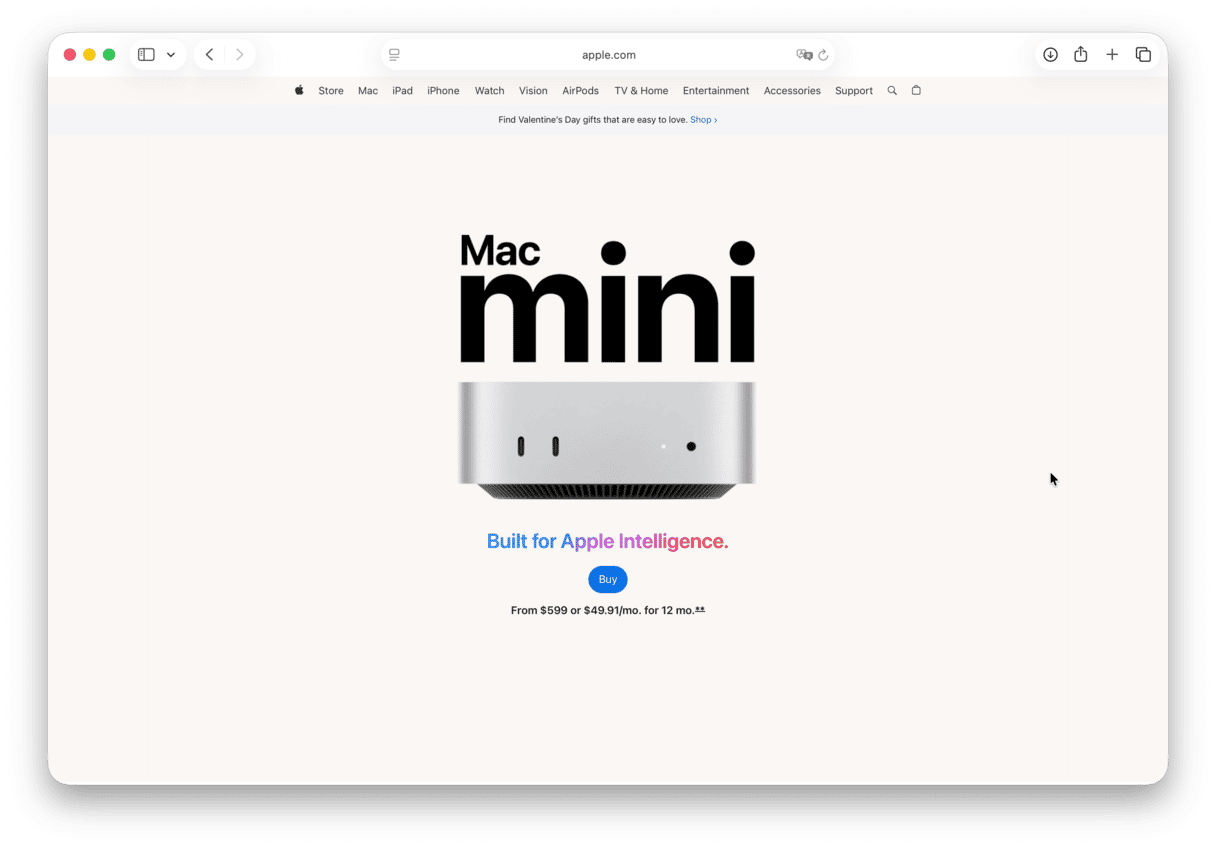The width and height of the screenshot is (1216, 848).
Task: Open Tab Overview with the tabs icon
Action: click(1143, 54)
